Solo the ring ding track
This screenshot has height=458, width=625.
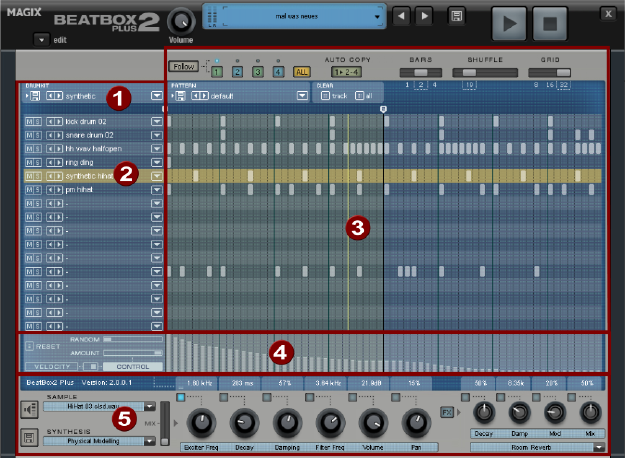coord(37,163)
